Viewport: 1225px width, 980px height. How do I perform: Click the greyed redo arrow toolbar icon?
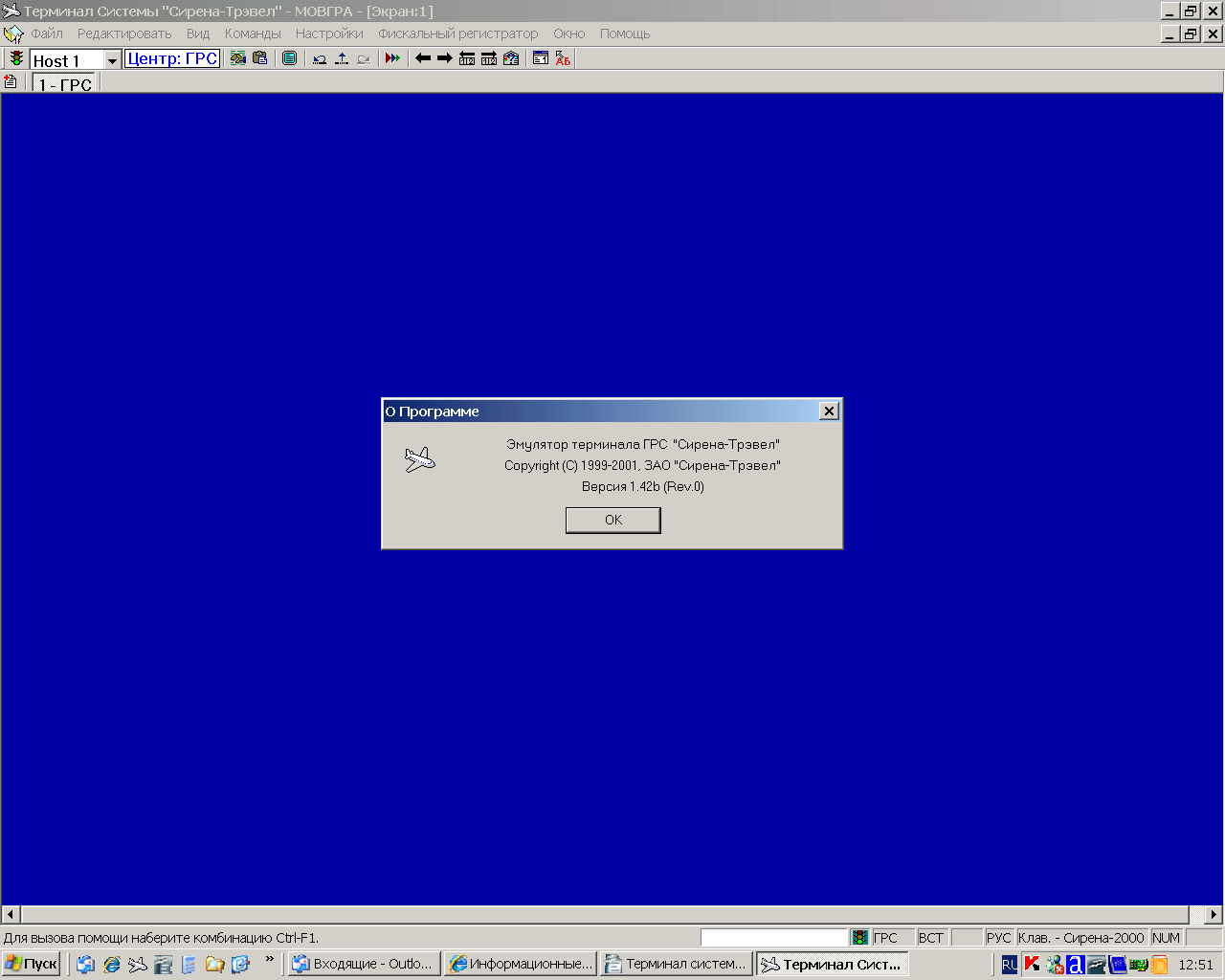[364, 58]
